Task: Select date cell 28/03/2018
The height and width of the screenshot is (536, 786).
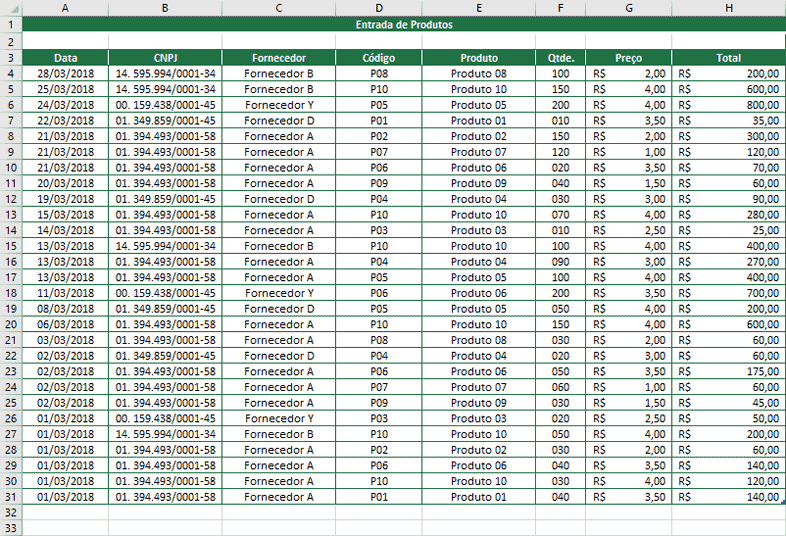Action: (x=65, y=74)
